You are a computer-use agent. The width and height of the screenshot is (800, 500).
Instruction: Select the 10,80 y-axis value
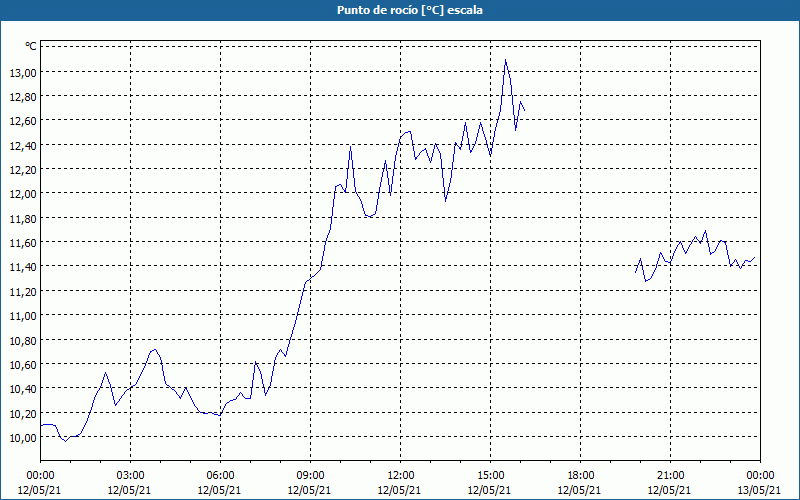pyautogui.click(x=23, y=340)
